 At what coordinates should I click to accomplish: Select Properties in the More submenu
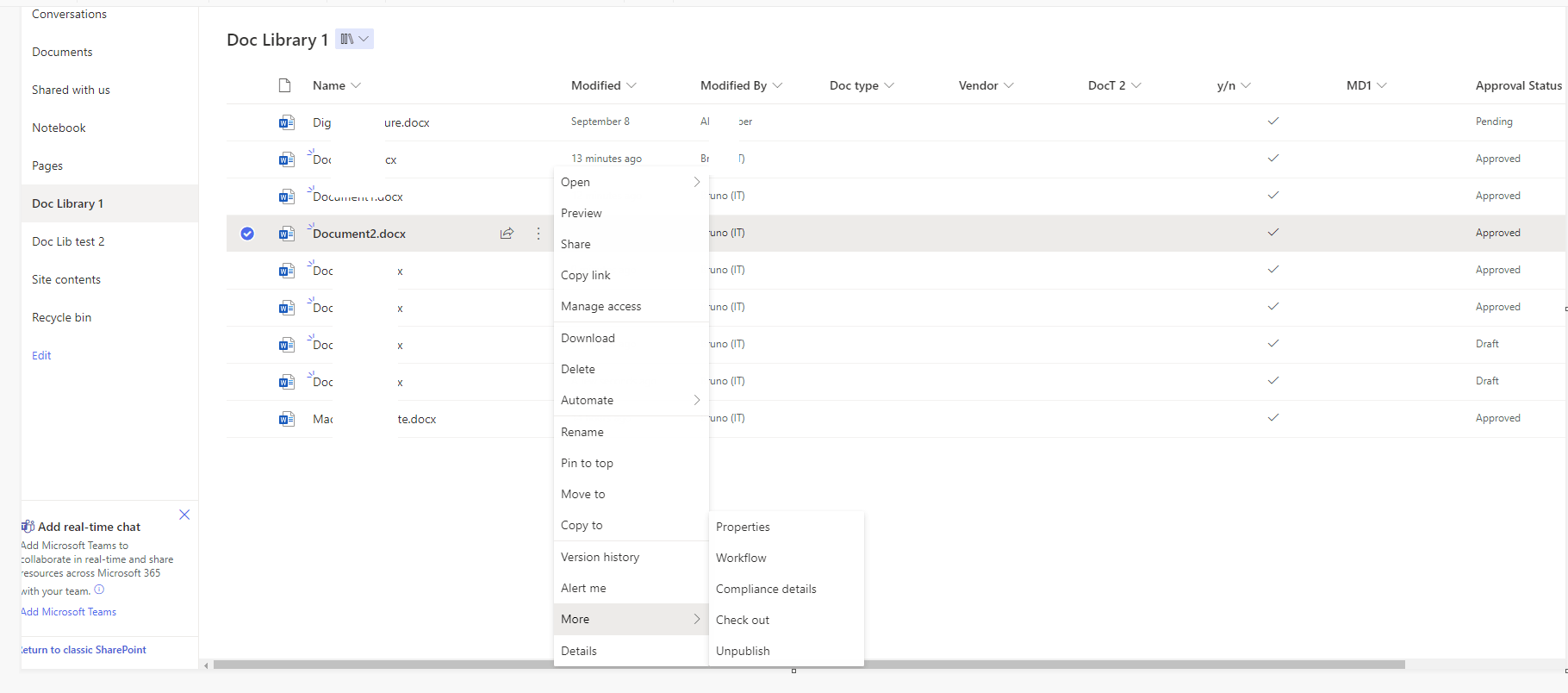[x=786, y=527]
